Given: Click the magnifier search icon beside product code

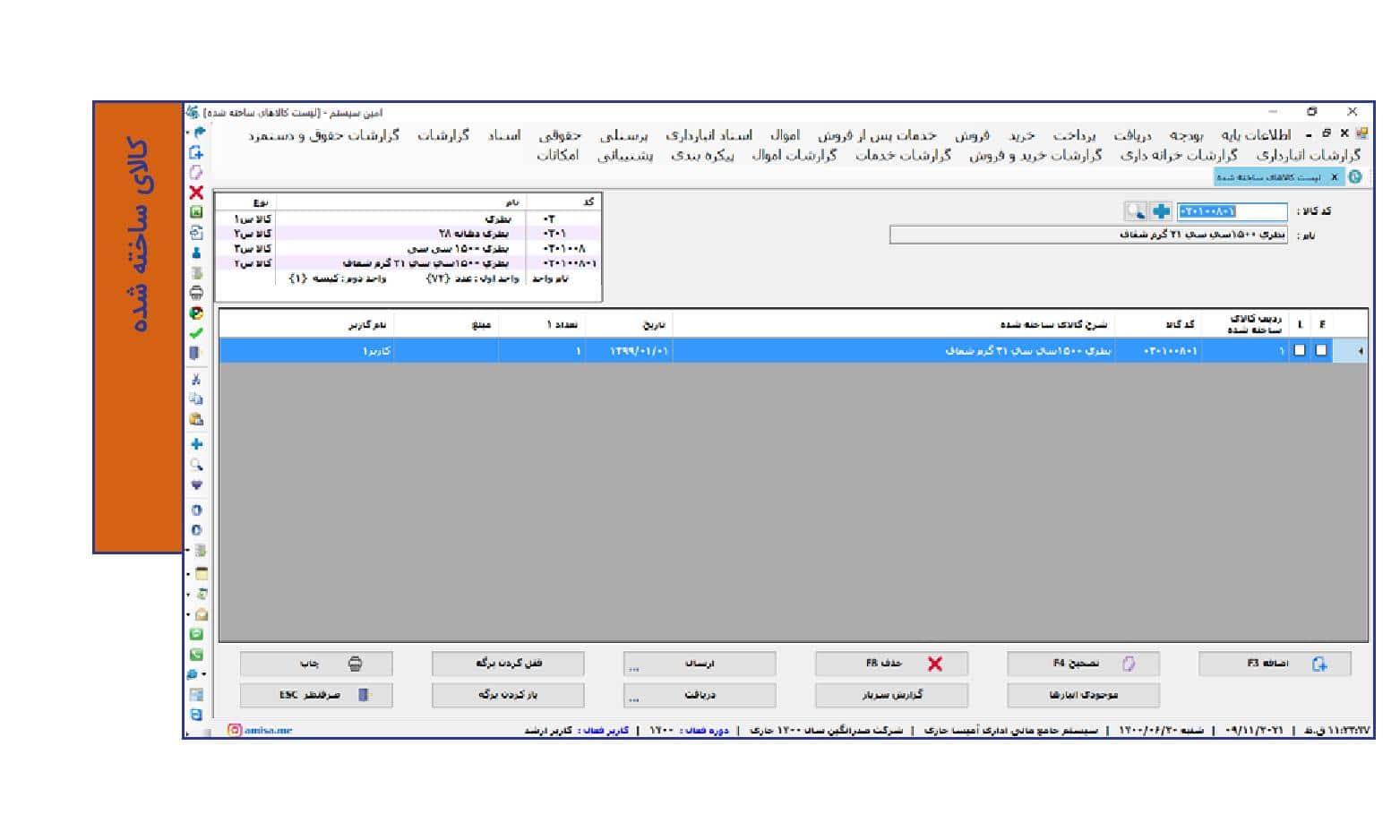Looking at the screenshot, I should pos(1135,211).
